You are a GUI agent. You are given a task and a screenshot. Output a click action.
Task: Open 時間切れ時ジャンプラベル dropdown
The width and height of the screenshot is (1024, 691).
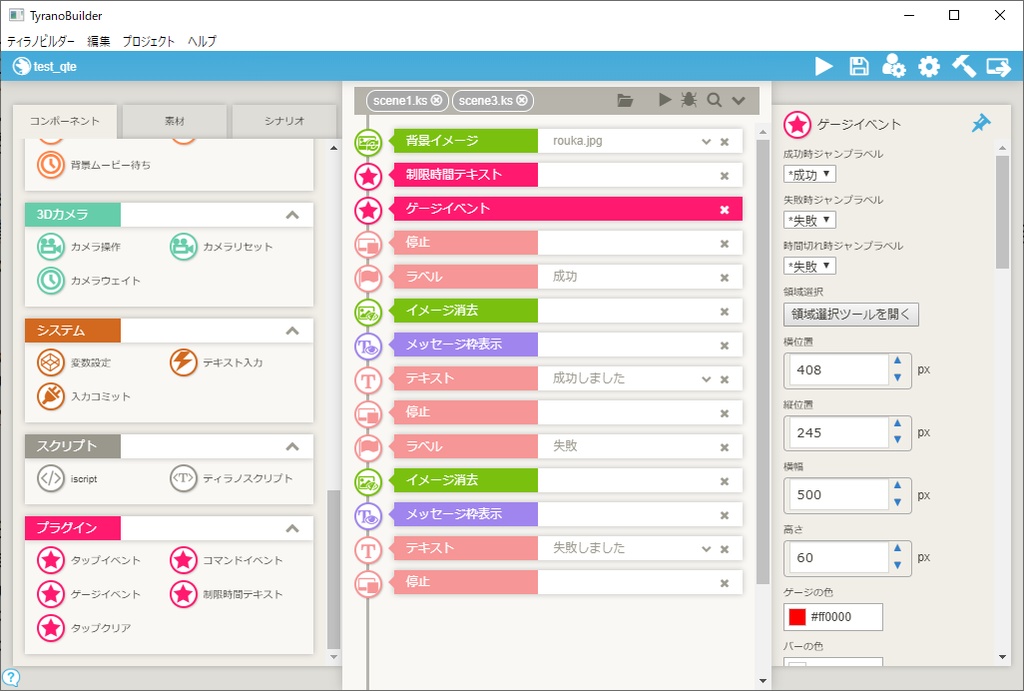point(809,266)
